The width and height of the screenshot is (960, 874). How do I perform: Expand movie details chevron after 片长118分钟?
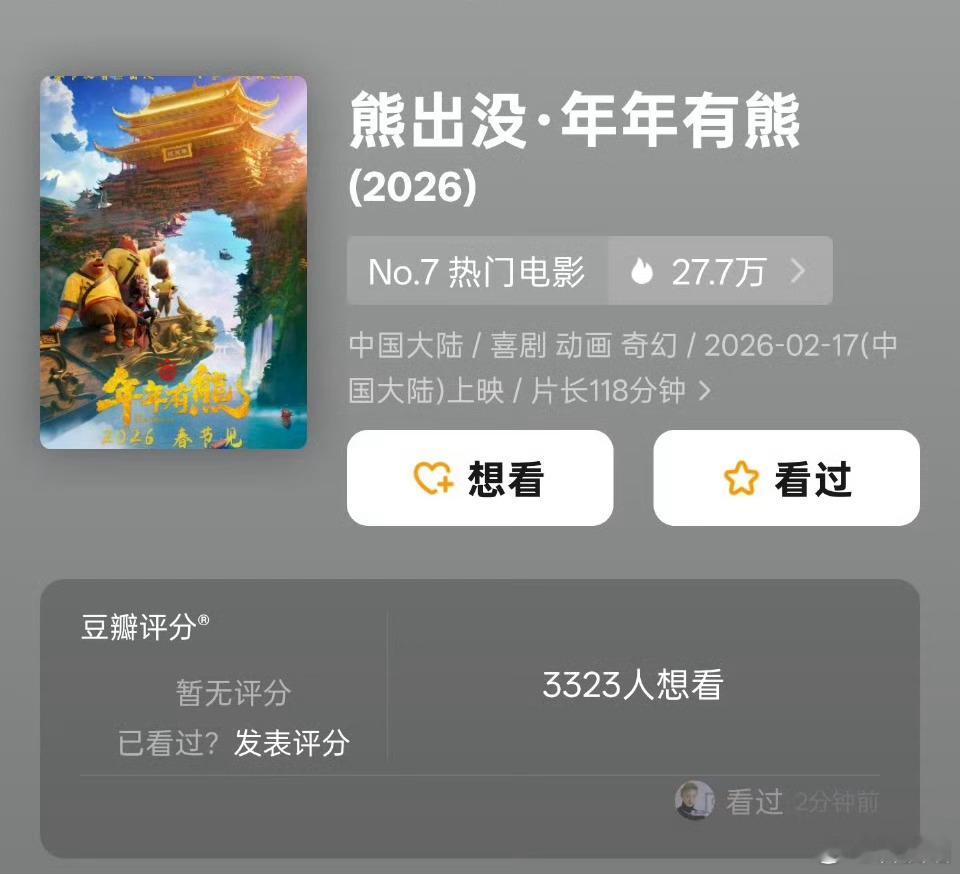[705, 390]
